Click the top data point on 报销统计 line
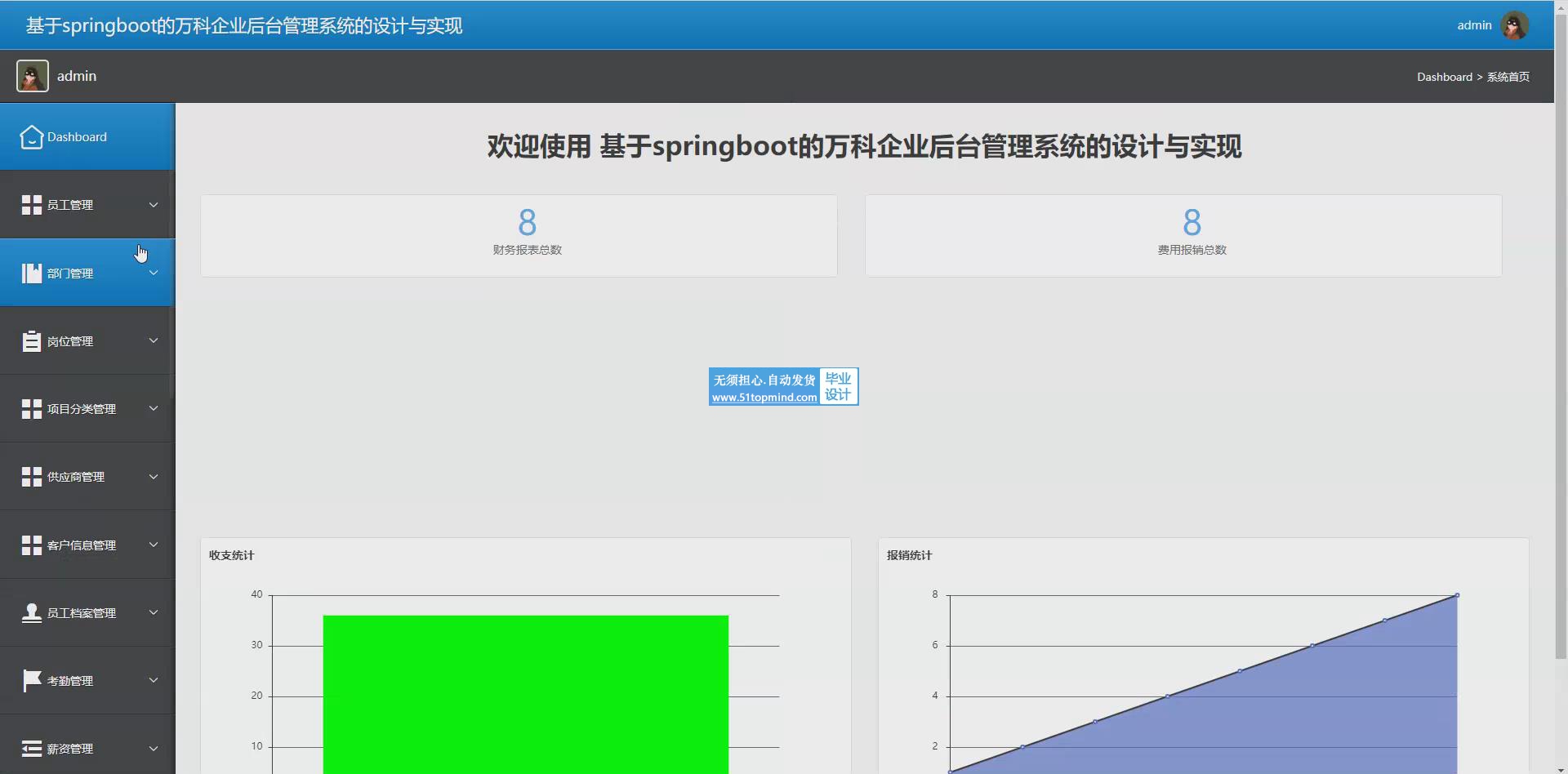This screenshot has width=1568, height=774. point(1457,595)
